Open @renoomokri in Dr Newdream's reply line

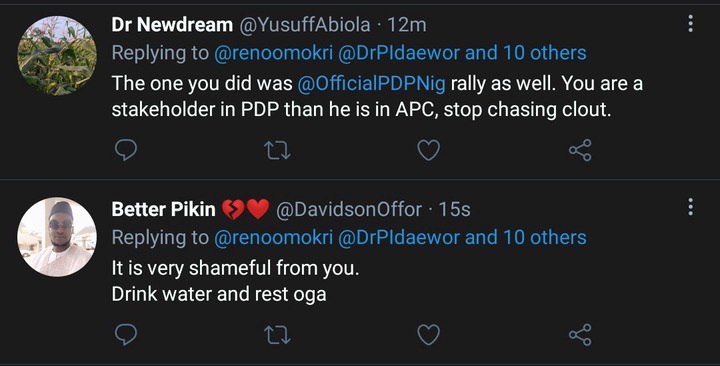(273, 53)
